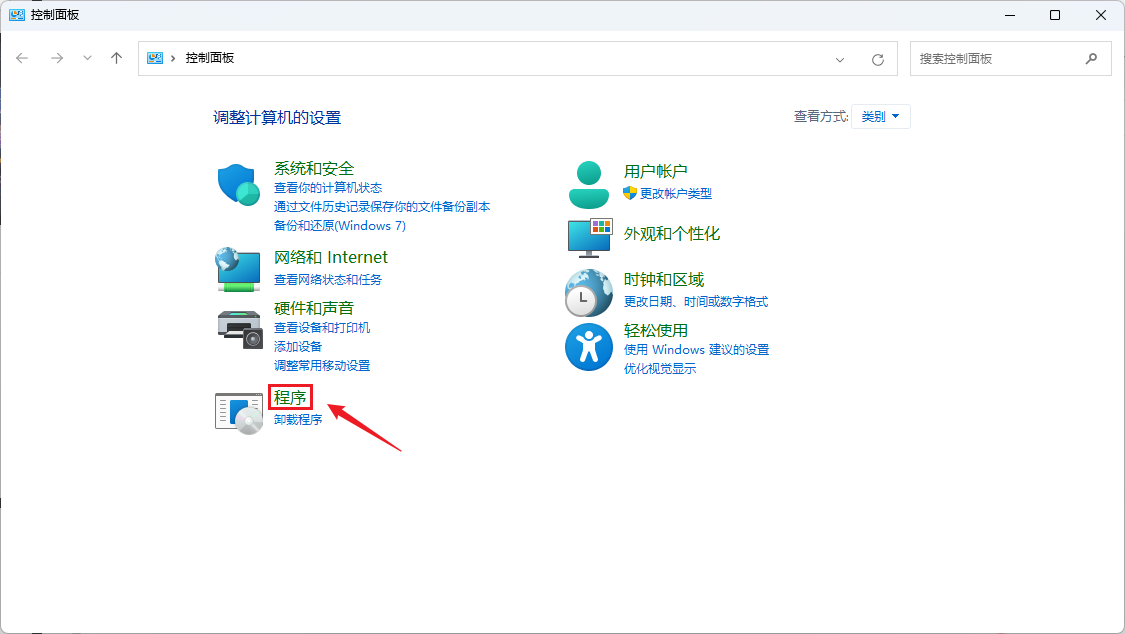
Task: Expand the address bar history dropdown arrow
Action: (840, 58)
